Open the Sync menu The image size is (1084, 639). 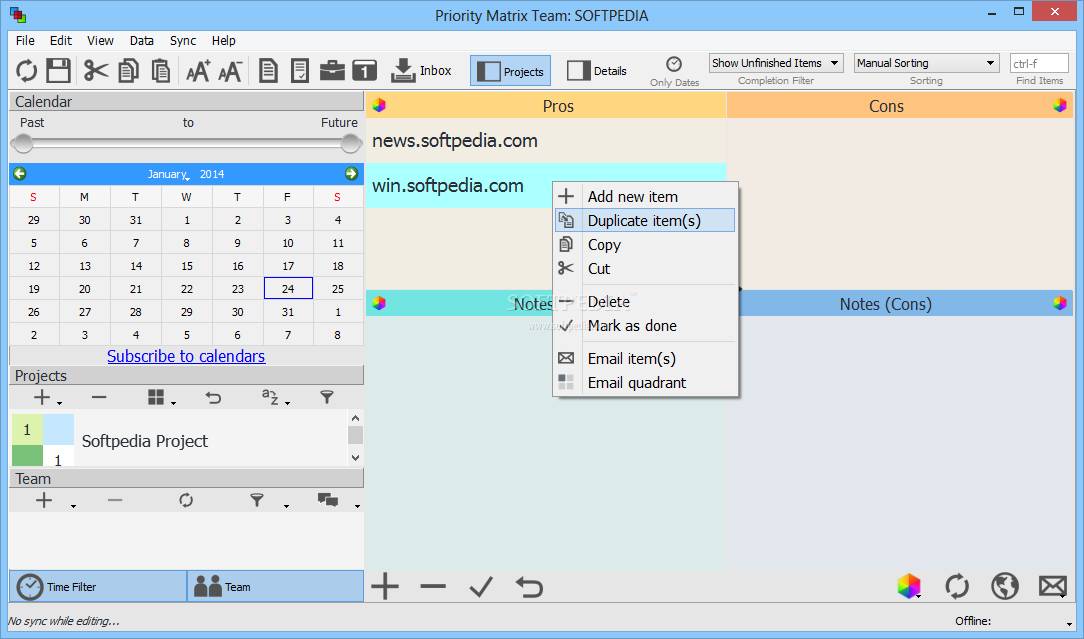coord(183,41)
